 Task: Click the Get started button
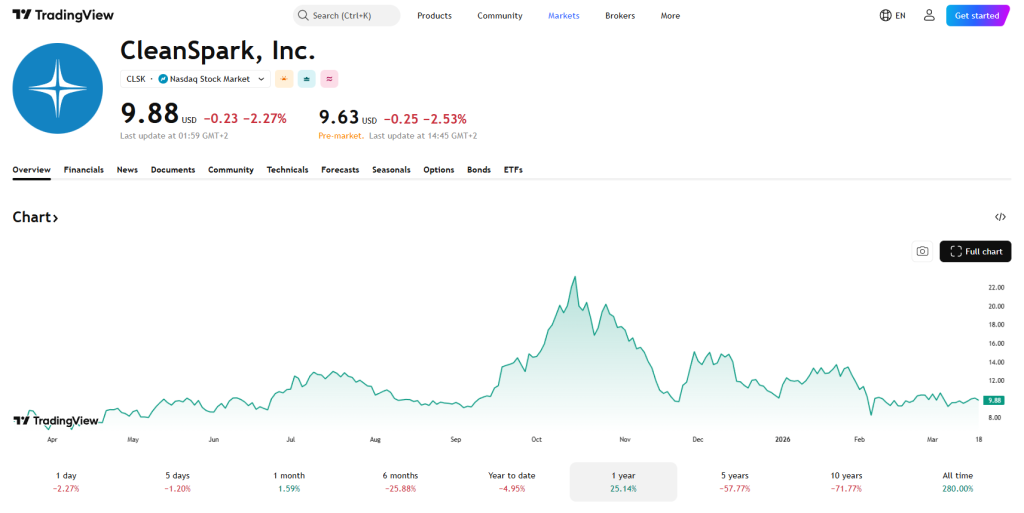tap(977, 16)
